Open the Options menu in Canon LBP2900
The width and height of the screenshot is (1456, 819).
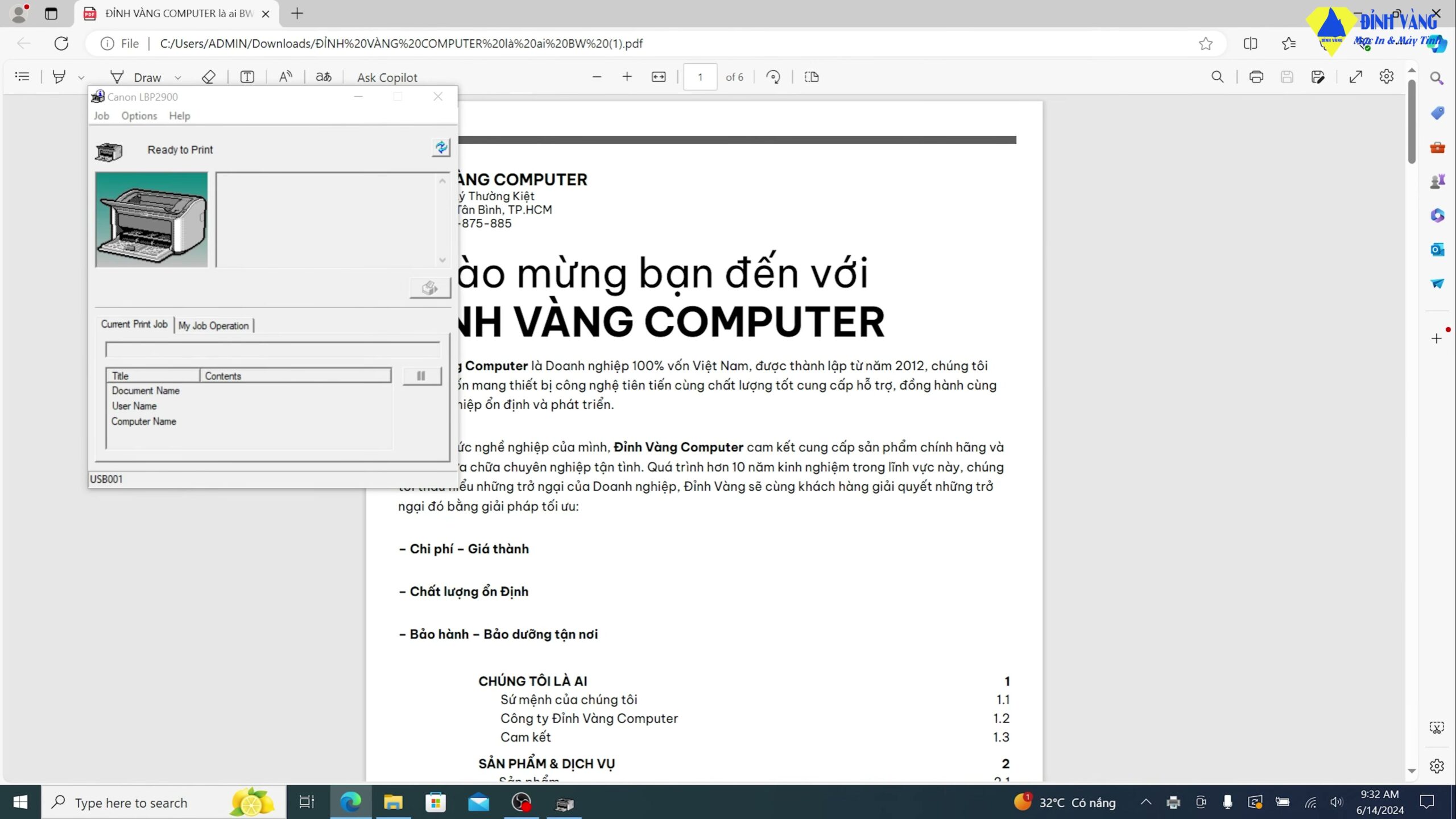point(139,116)
